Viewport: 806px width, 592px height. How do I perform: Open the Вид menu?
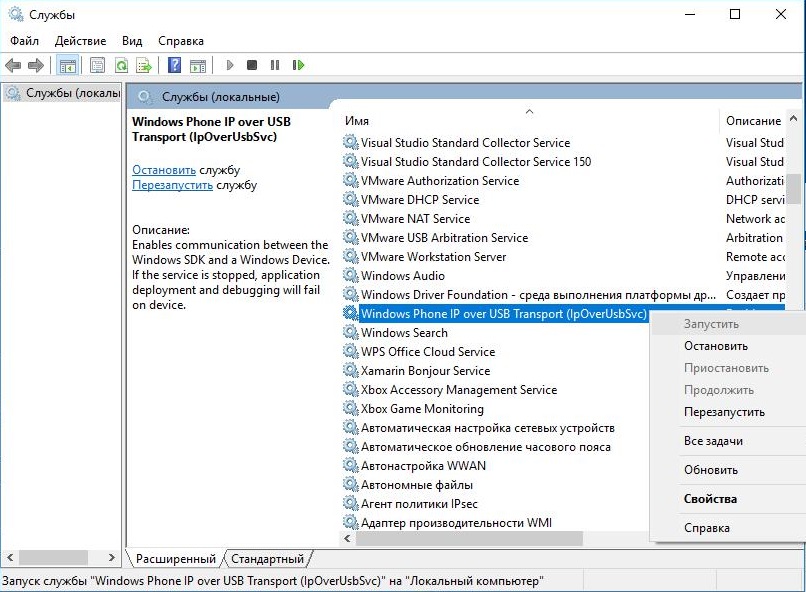tap(132, 41)
